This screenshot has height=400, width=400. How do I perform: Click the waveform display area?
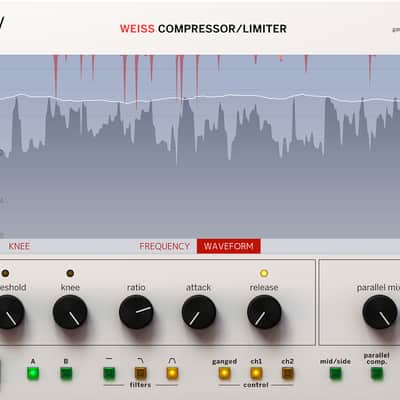click(x=200, y=147)
